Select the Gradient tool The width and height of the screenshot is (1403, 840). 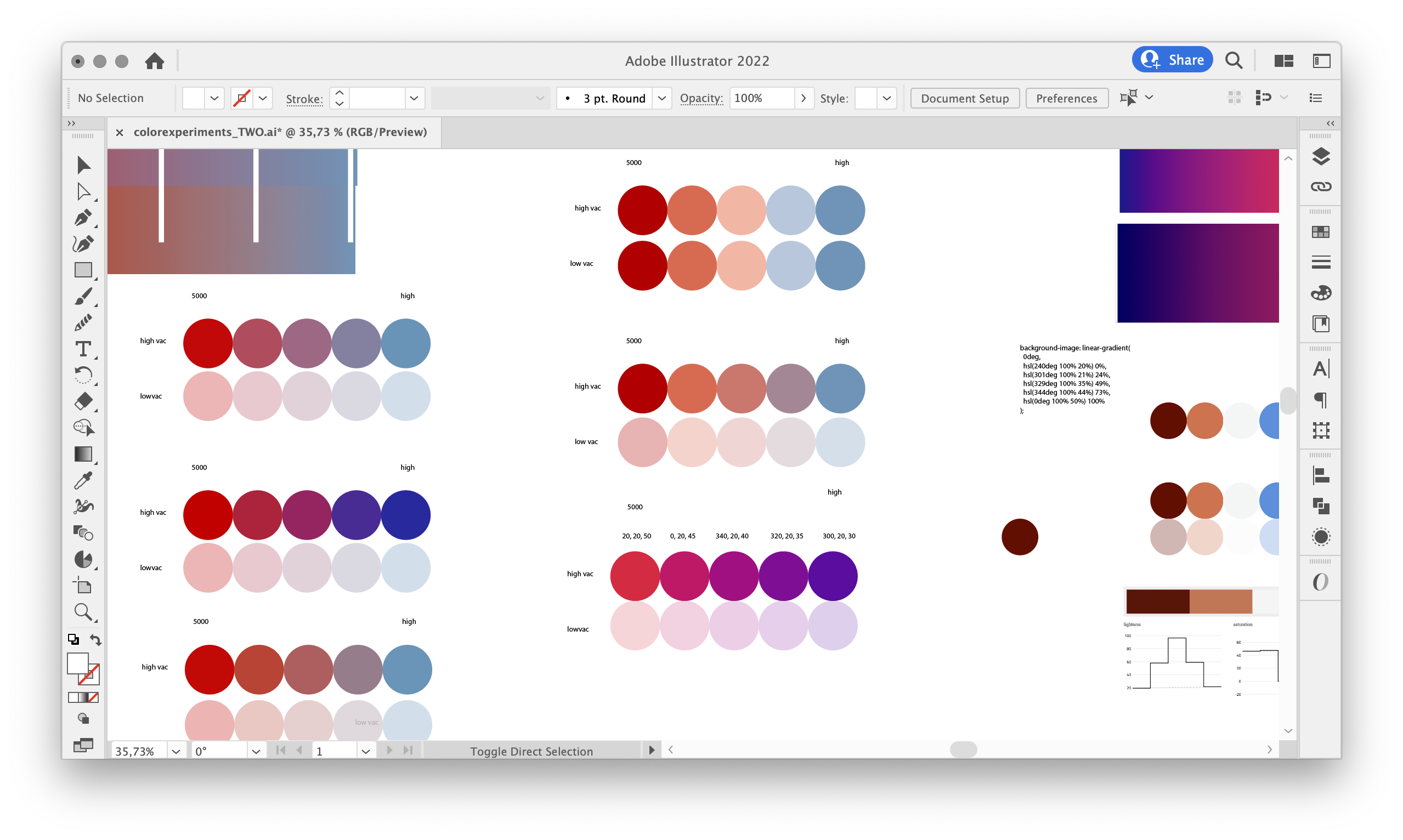coord(83,454)
